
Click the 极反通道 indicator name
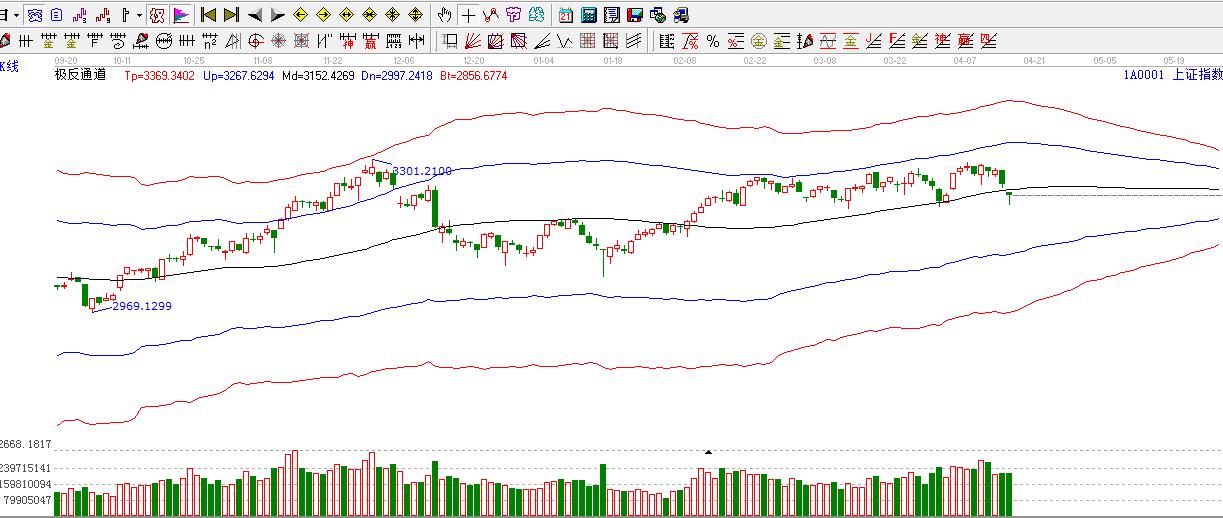(x=80, y=75)
